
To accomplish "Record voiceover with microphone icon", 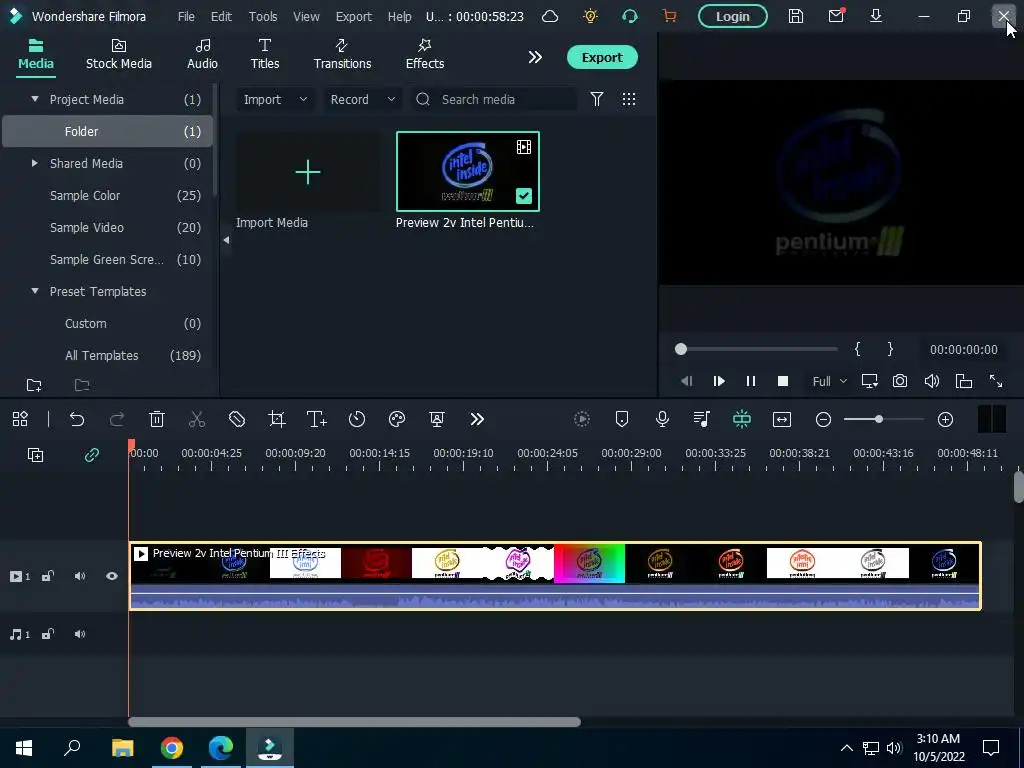I will (x=662, y=419).
